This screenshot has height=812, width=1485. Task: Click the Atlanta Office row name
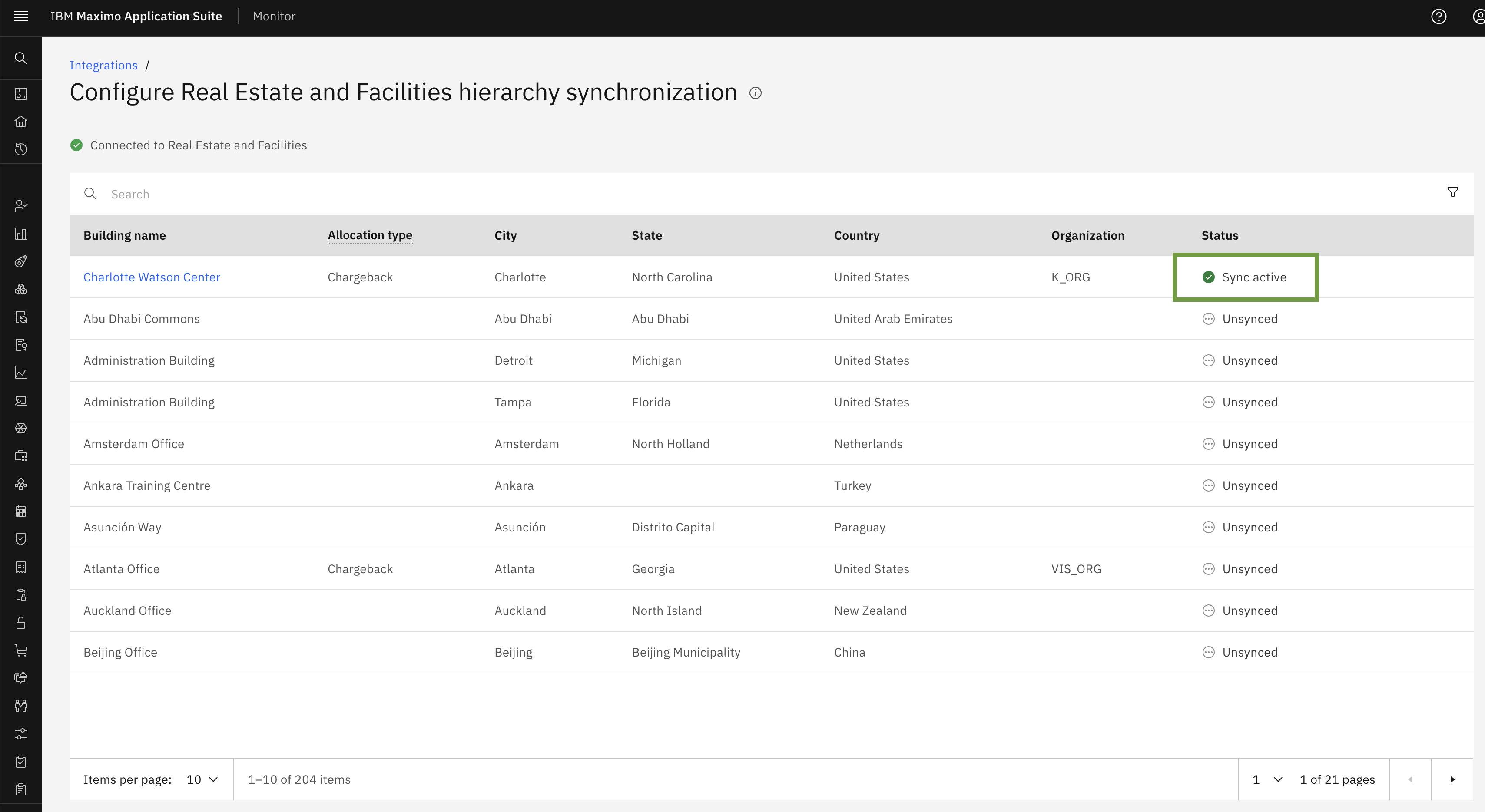point(122,569)
